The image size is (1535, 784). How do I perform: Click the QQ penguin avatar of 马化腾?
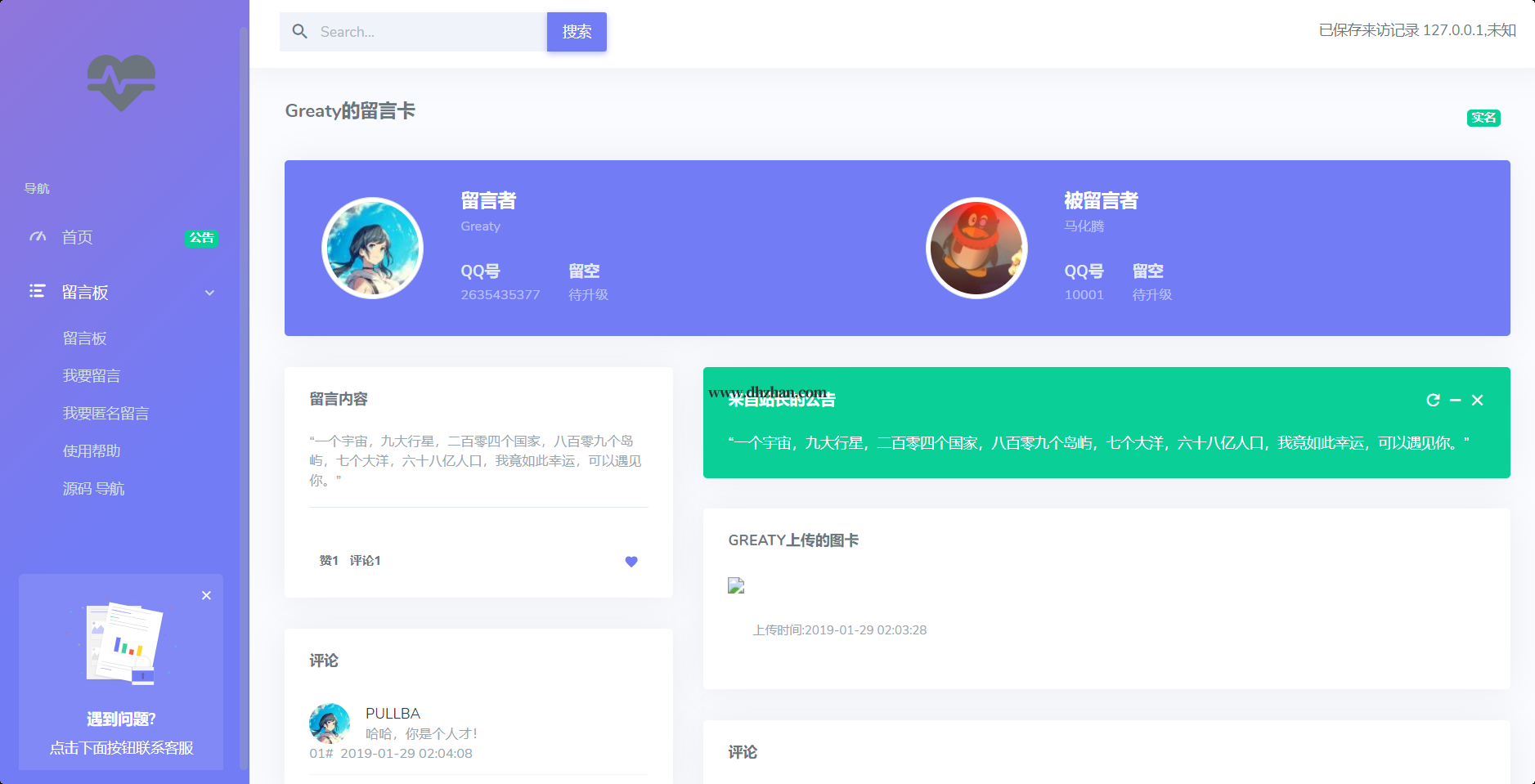pyautogui.click(x=976, y=248)
